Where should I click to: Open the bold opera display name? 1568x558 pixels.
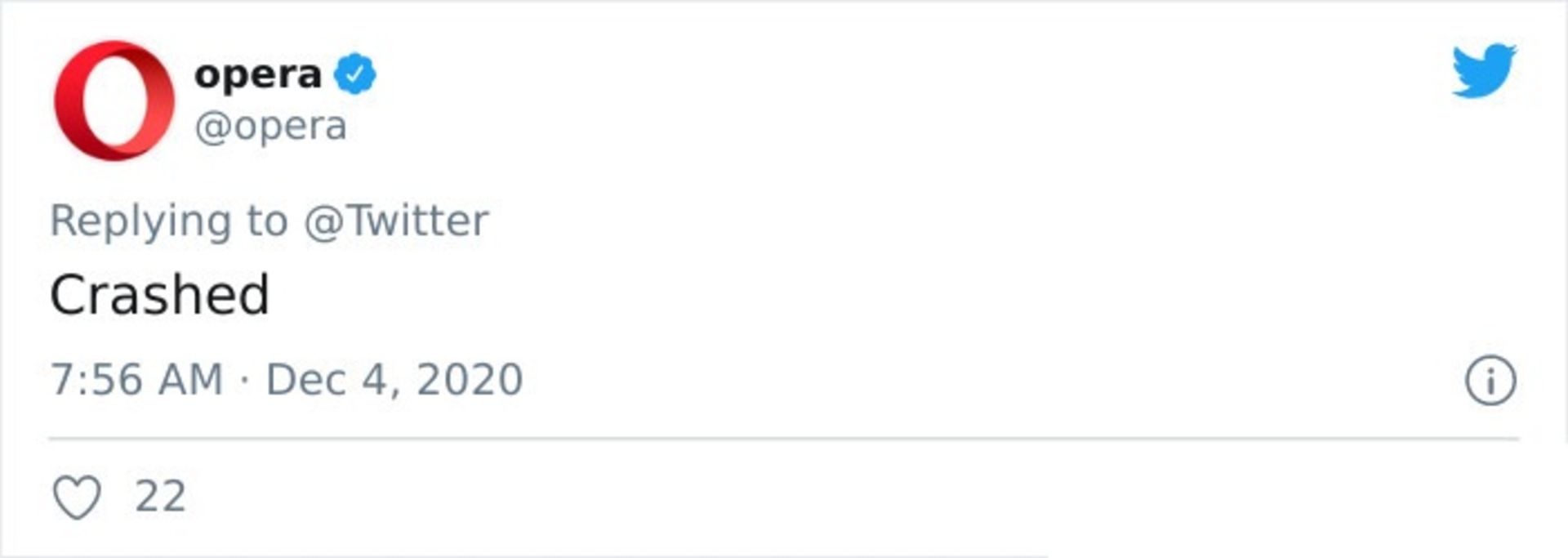pyautogui.click(x=258, y=75)
